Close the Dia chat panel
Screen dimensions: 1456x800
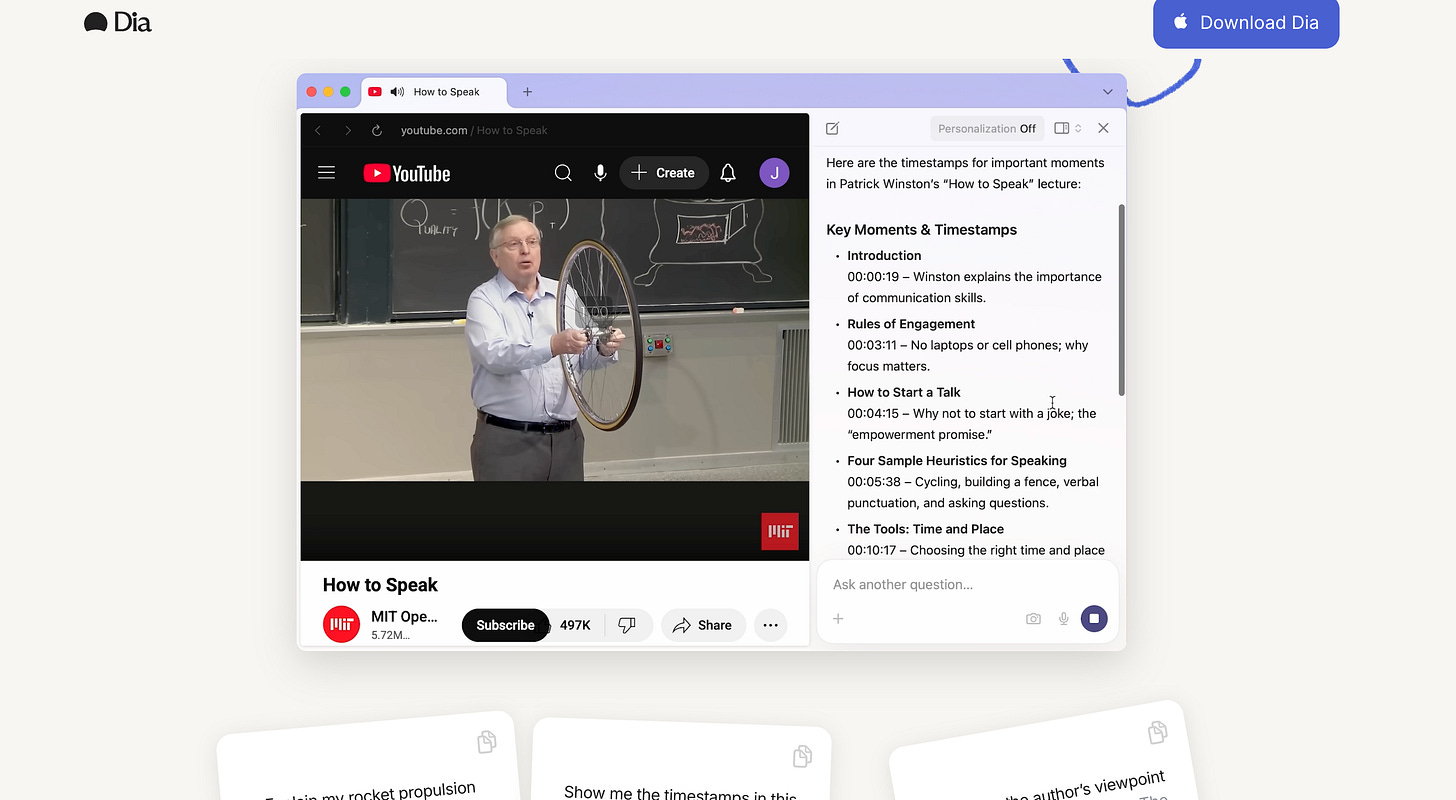[x=1103, y=128]
